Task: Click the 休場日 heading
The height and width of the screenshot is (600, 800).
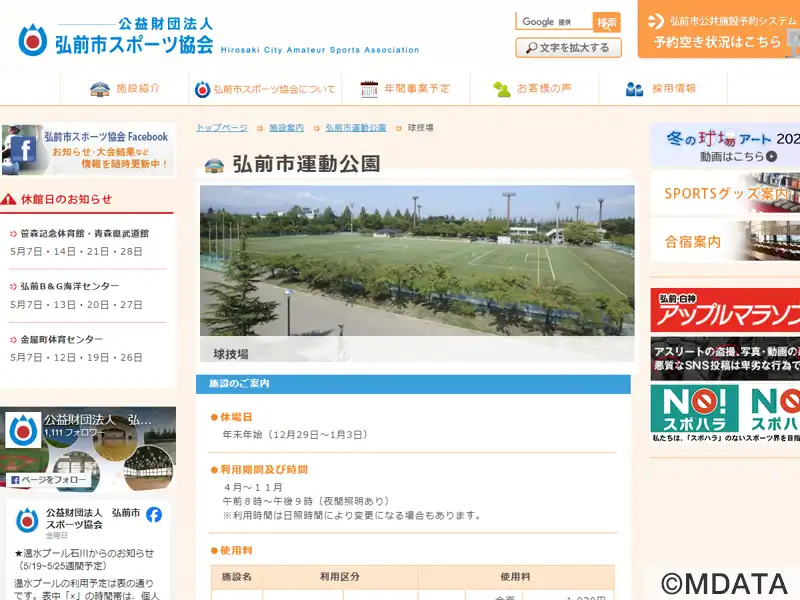Action: (x=236, y=417)
